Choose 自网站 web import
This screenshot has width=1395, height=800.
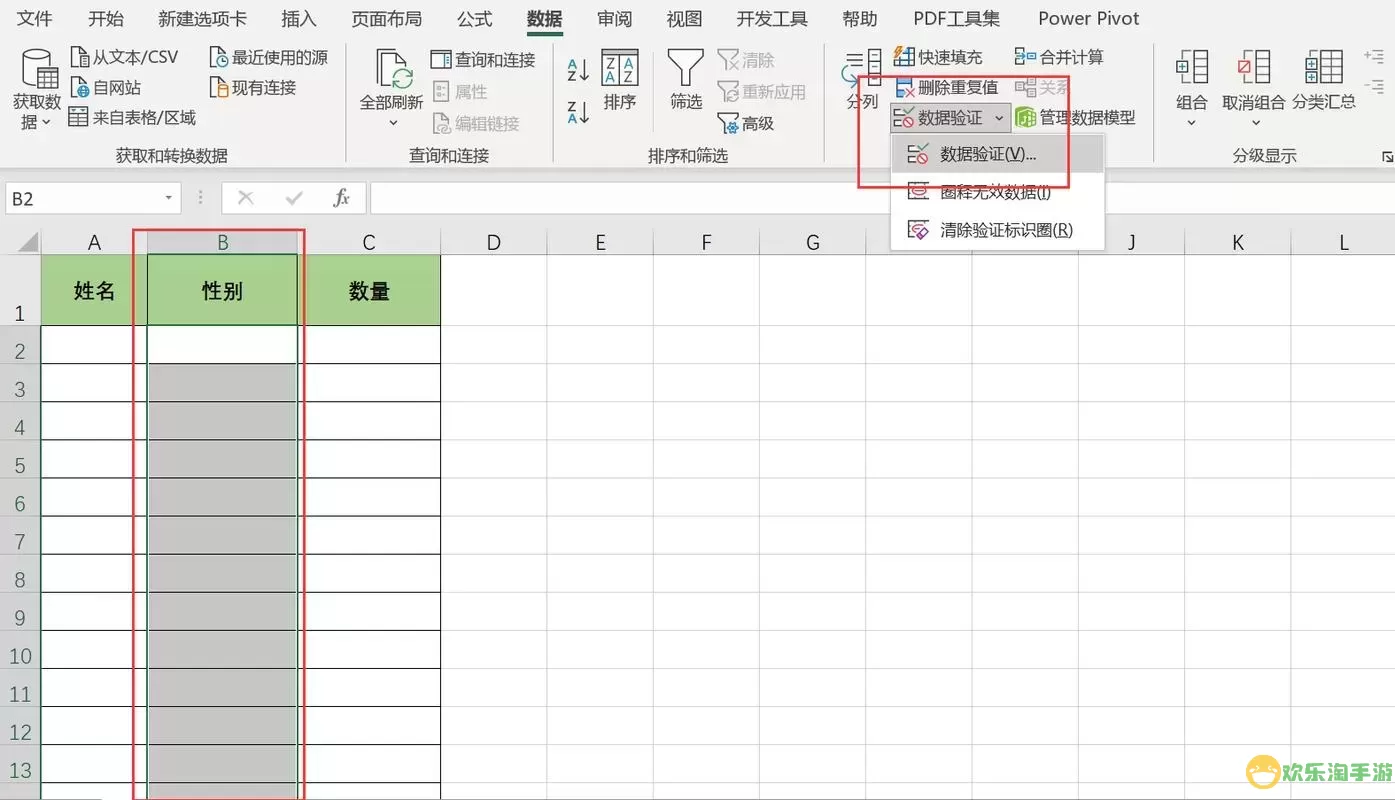coord(106,88)
